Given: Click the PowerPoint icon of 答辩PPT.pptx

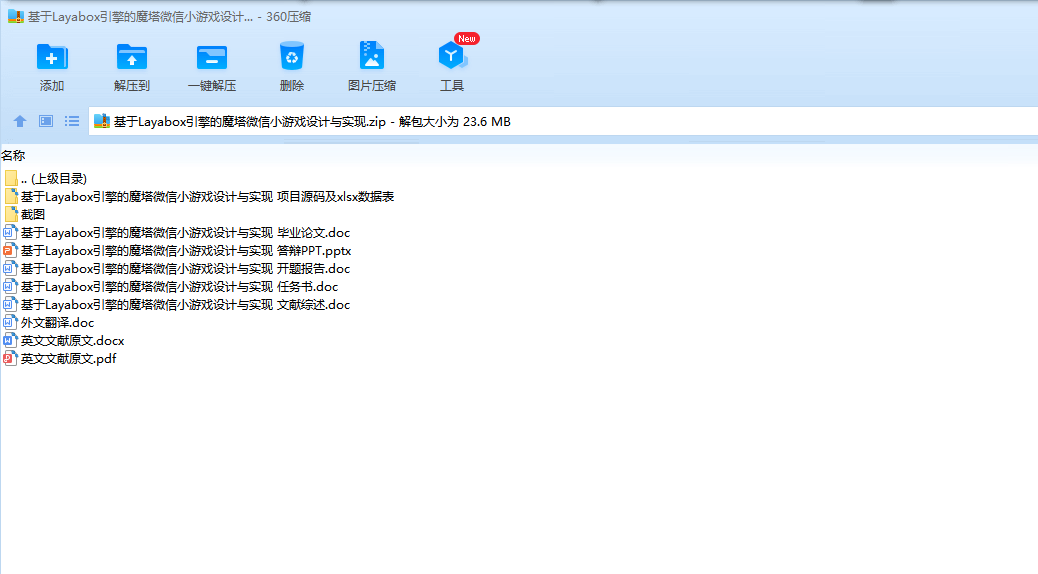Looking at the screenshot, I should click(10, 250).
